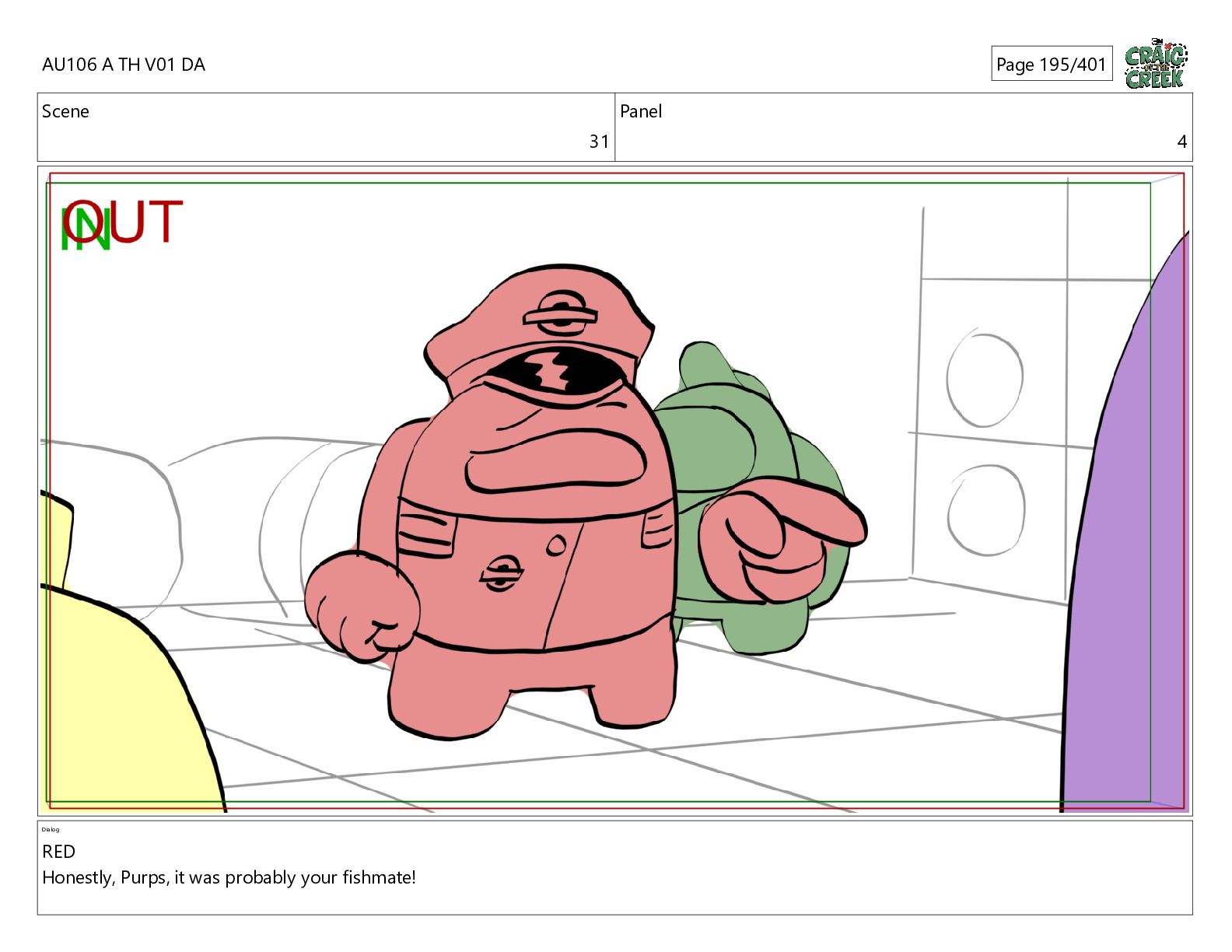Click the RED character name in dialog
The width and height of the screenshot is (1232, 952).
[58, 852]
